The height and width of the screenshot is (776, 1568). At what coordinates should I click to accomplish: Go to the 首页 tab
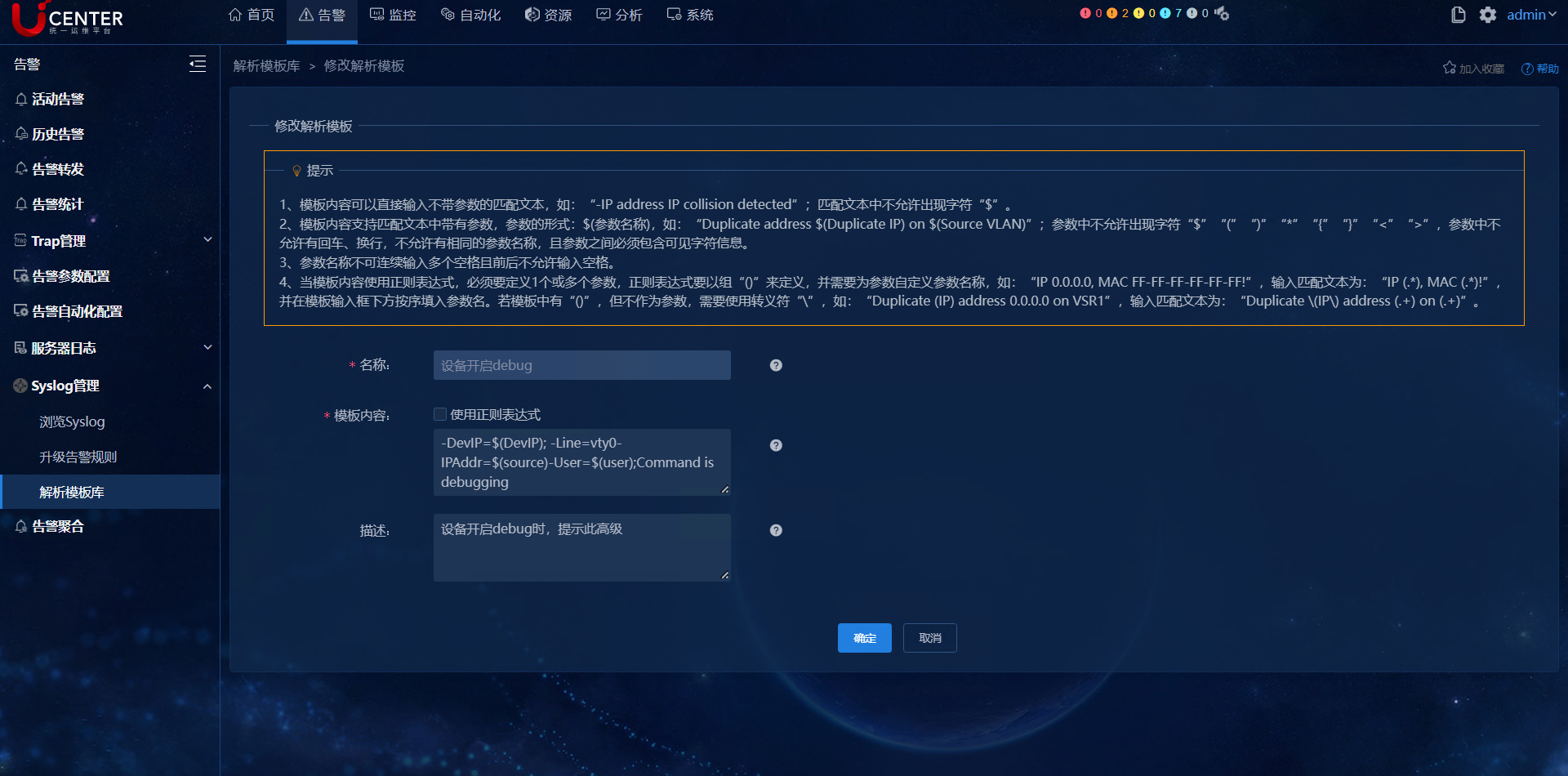252,15
